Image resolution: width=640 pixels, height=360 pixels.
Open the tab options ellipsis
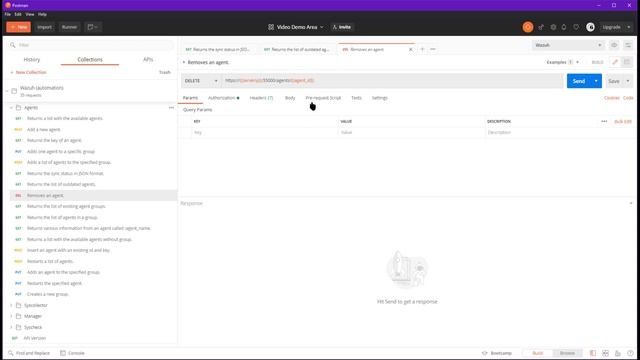(x=433, y=49)
